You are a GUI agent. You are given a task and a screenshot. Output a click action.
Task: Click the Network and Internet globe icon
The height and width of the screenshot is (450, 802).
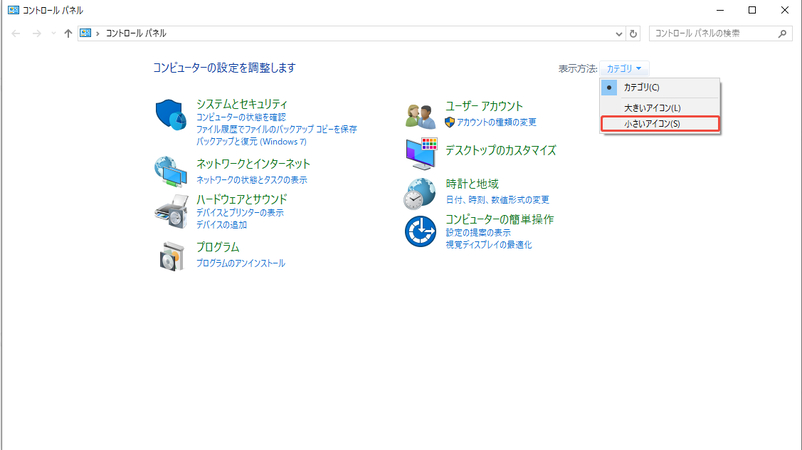point(171,172)
